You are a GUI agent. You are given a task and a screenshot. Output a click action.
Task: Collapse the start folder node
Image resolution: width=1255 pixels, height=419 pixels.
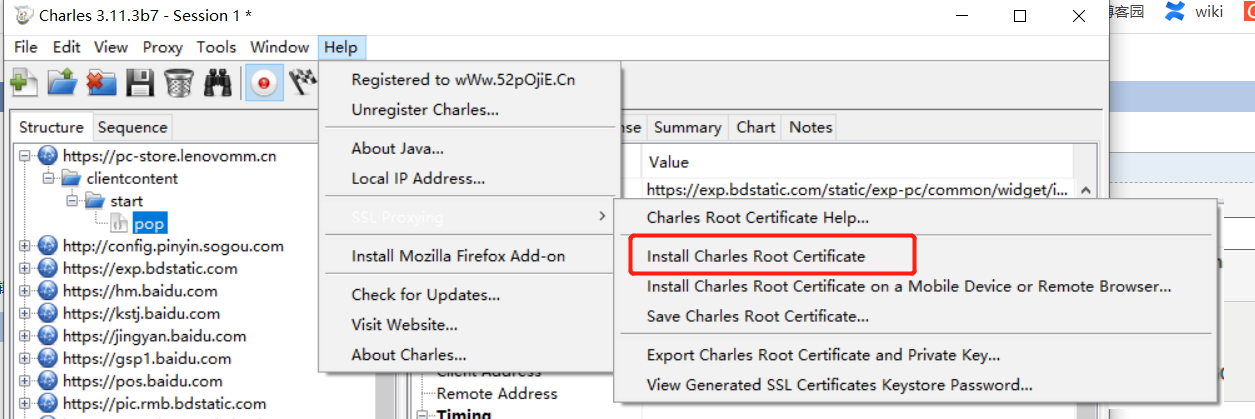click(72, 201)
